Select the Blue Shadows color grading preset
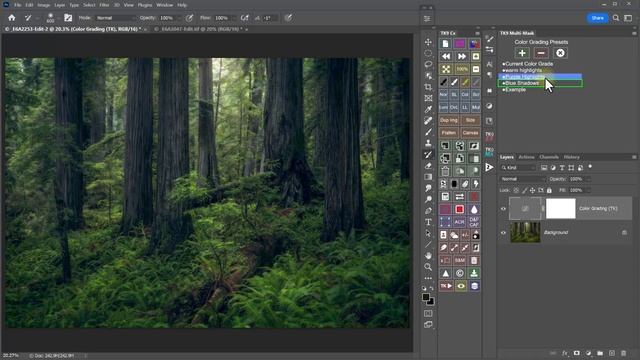The image size is (640, 360). pyautogui.click(x=540, y=83)
